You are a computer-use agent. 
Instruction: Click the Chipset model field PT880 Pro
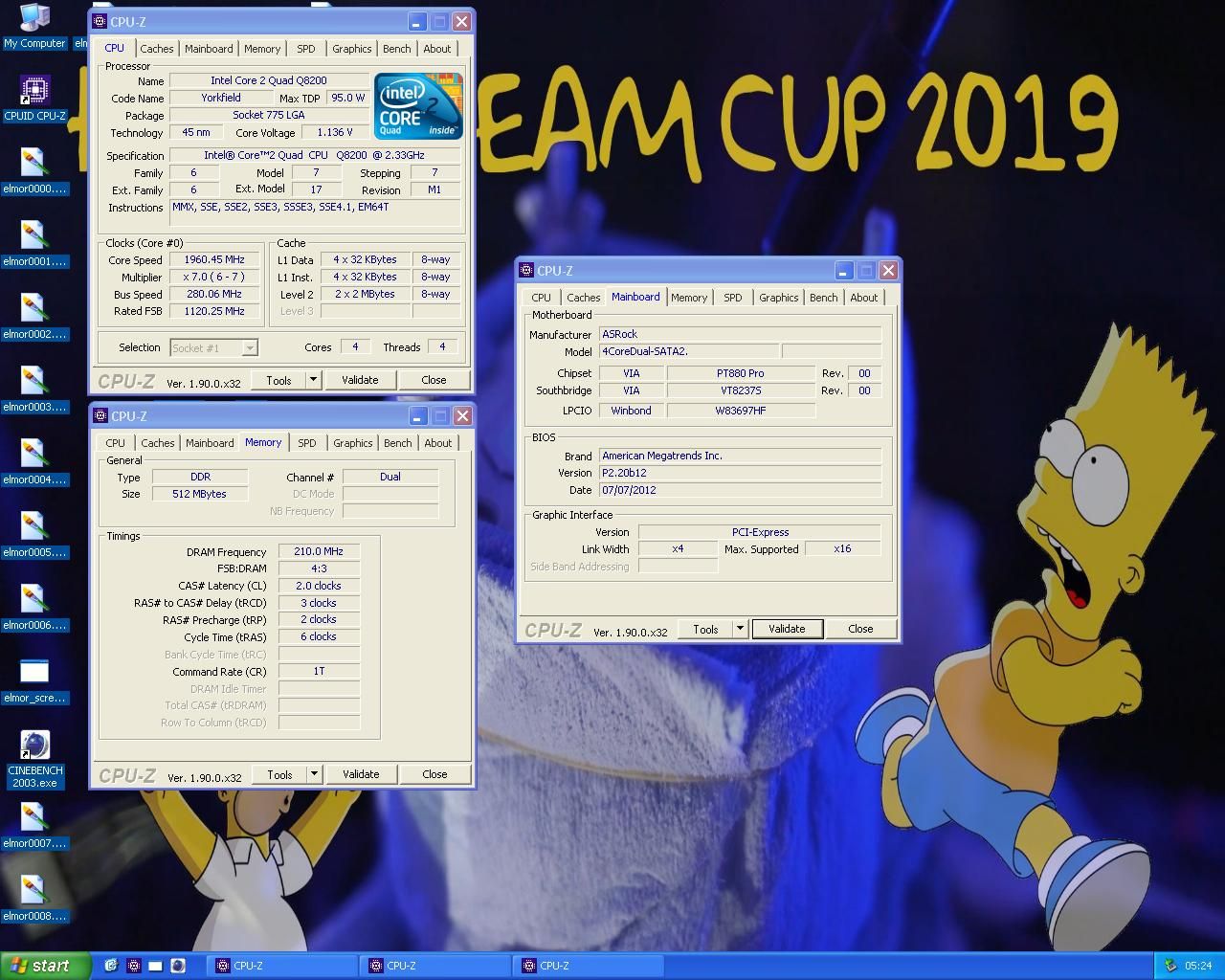[741, 373]
